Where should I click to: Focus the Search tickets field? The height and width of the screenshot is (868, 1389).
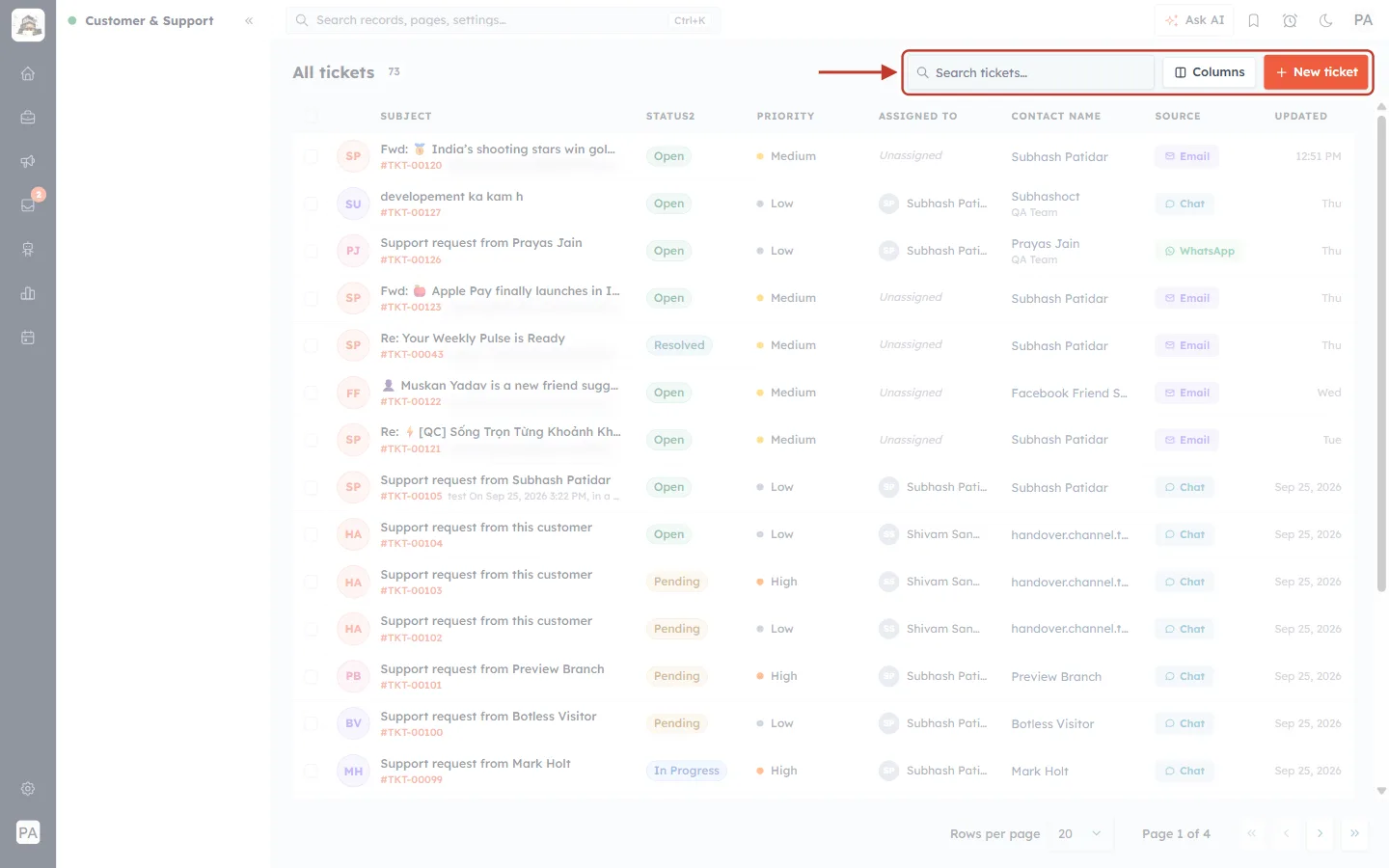(1030, 72)
